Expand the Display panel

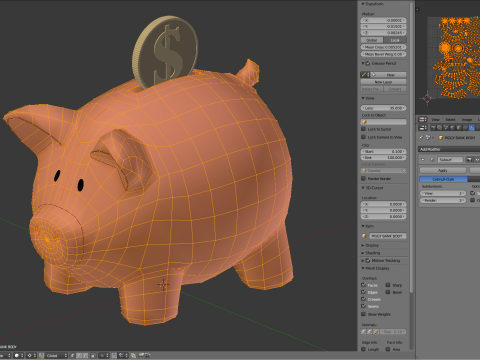363,245
